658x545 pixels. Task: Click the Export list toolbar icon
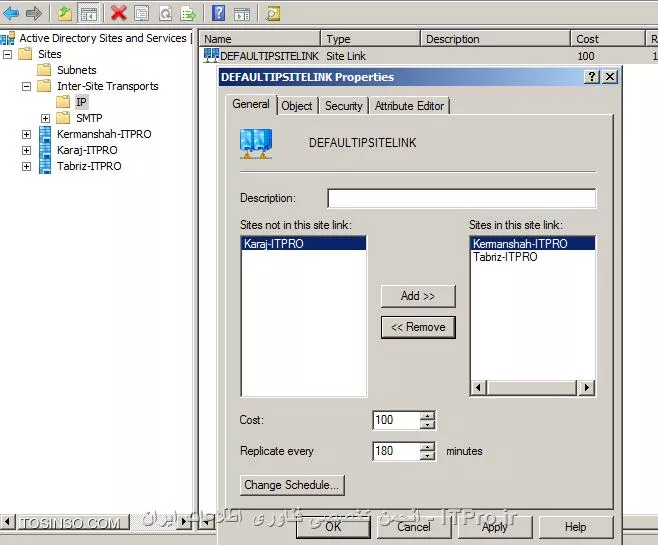[x=188, y=13]
